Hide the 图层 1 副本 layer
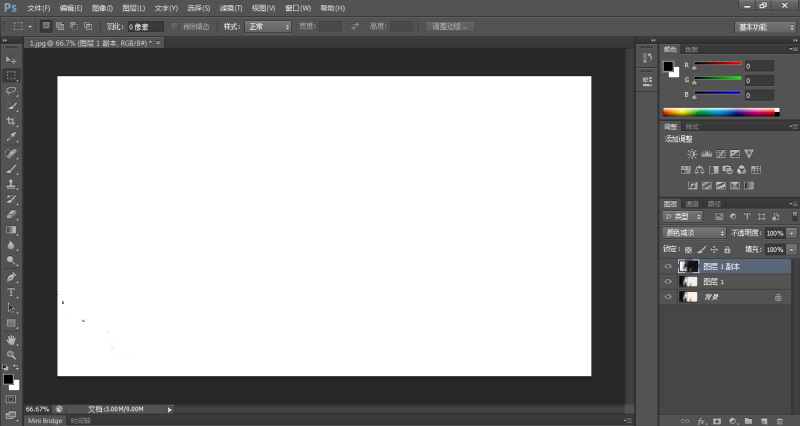 pos(668,267)
